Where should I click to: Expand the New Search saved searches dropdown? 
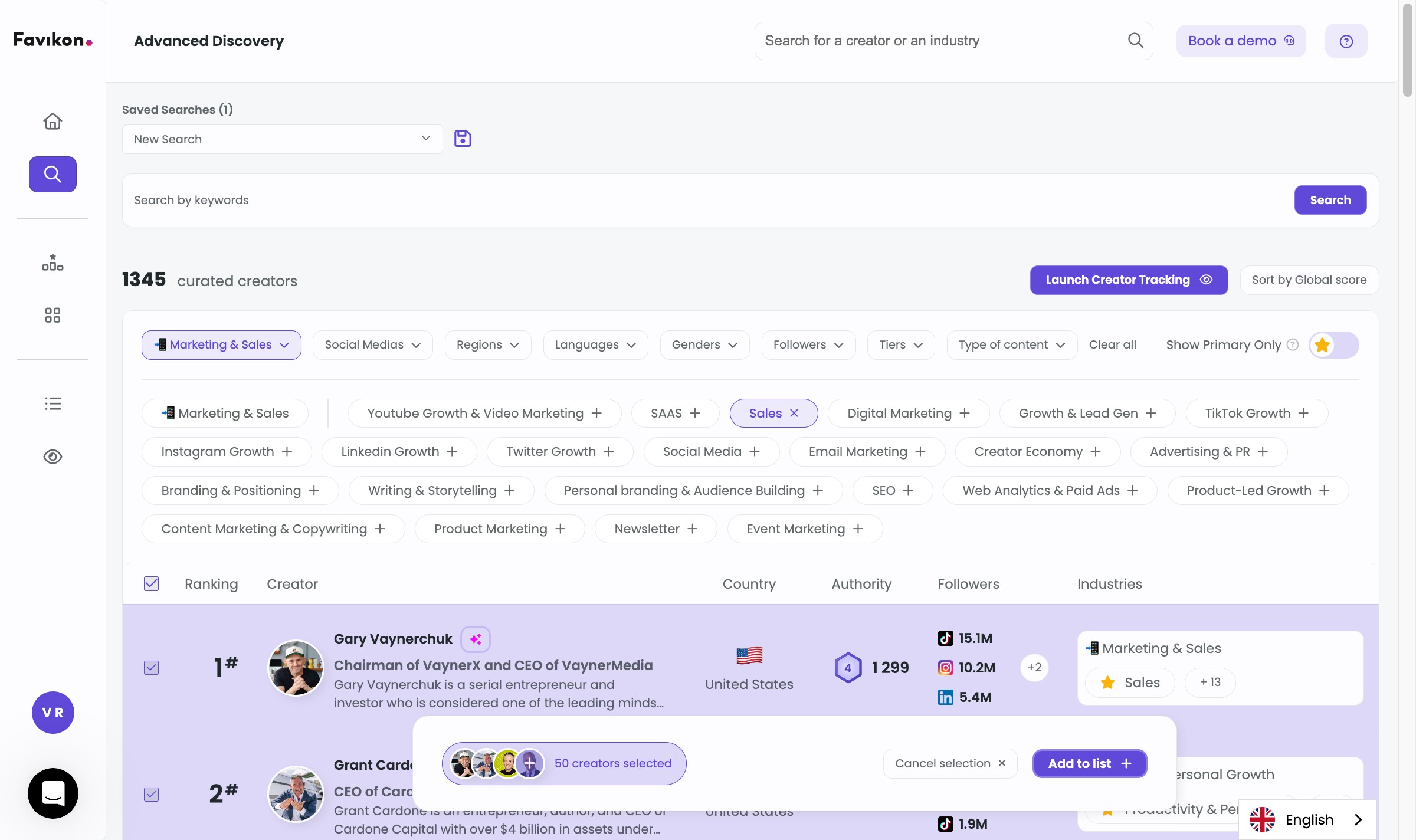[x=282, y=139]
